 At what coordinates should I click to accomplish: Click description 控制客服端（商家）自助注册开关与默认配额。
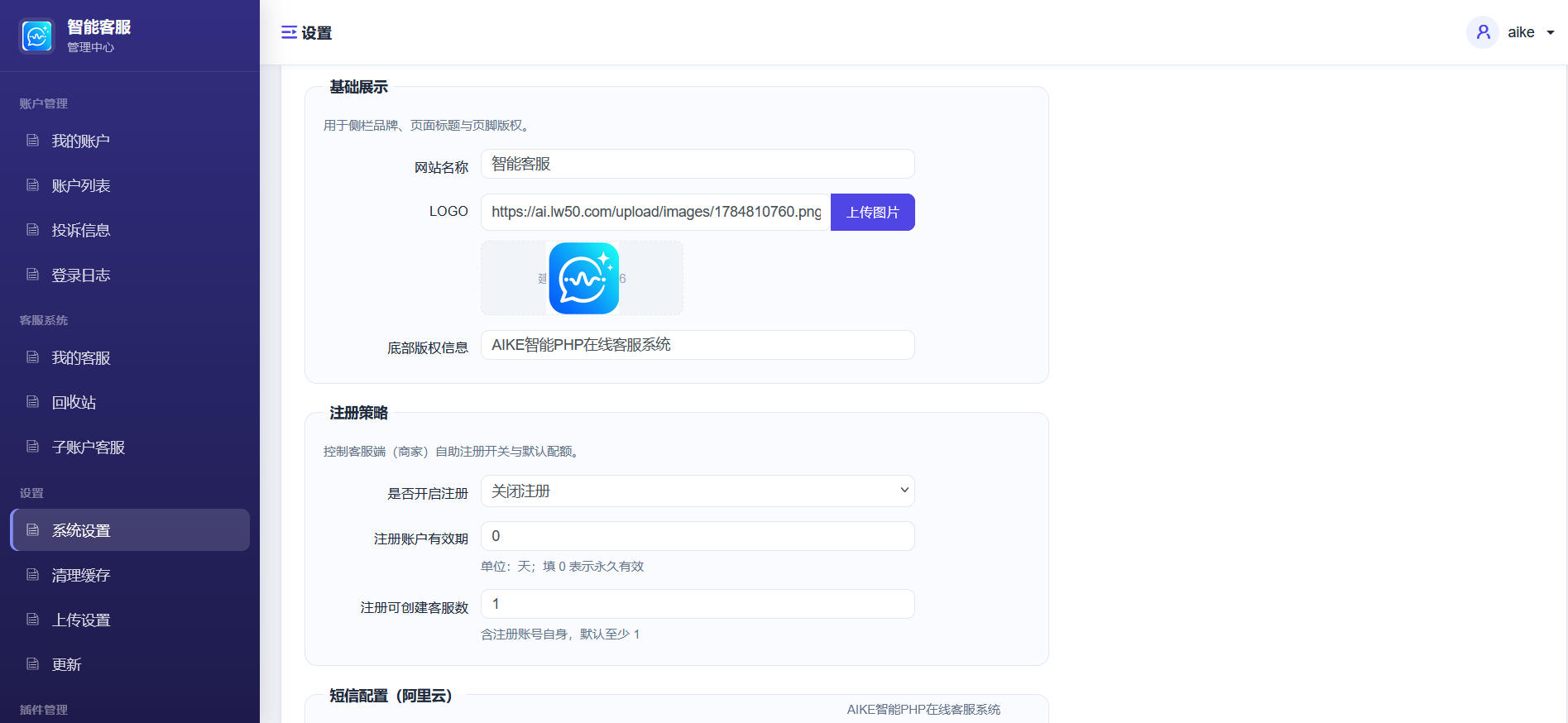pos(453,452)
